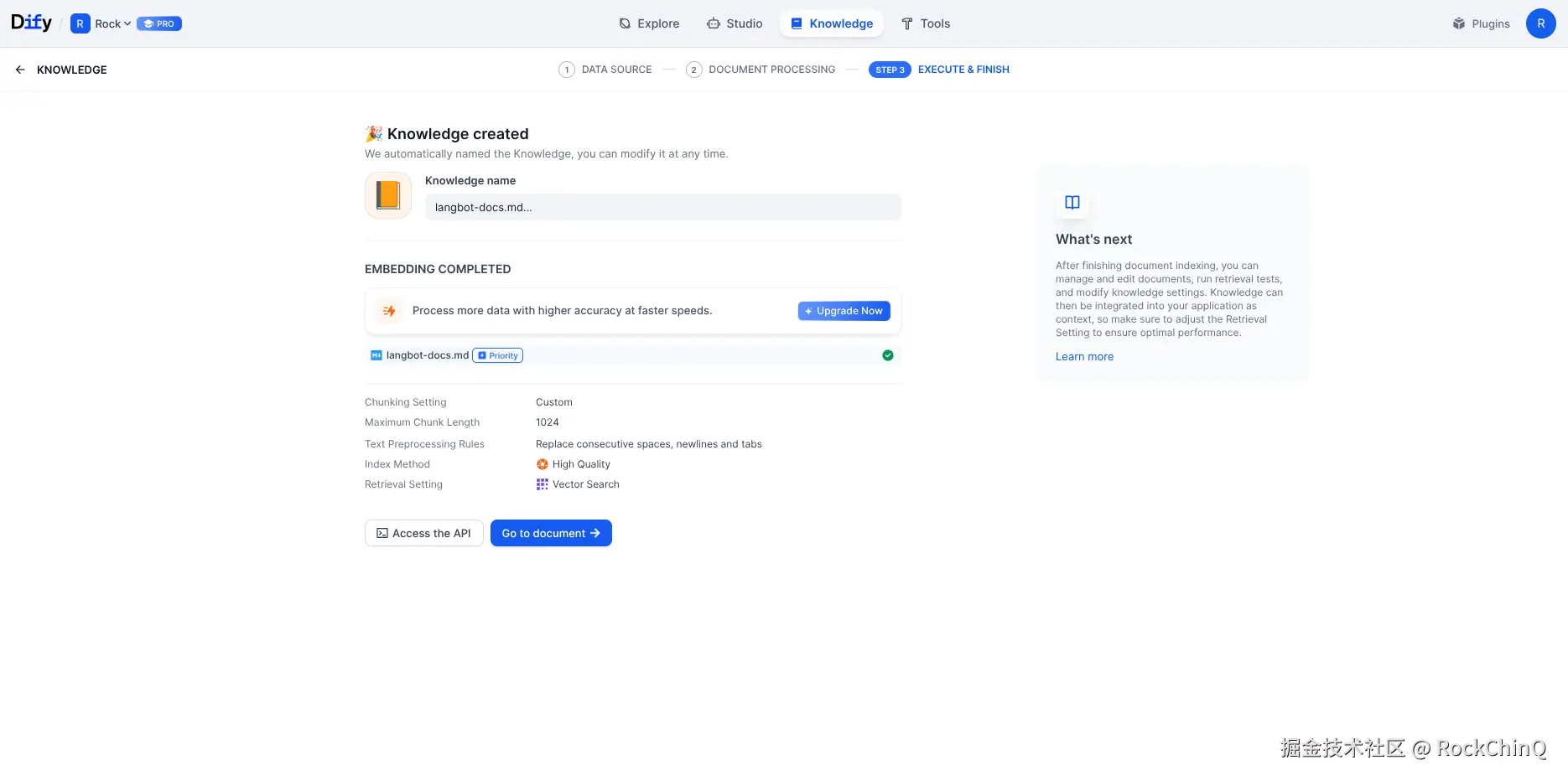Click the Dify logo
This screenshot has height=781, width=1568.
[x=31, y=23]
